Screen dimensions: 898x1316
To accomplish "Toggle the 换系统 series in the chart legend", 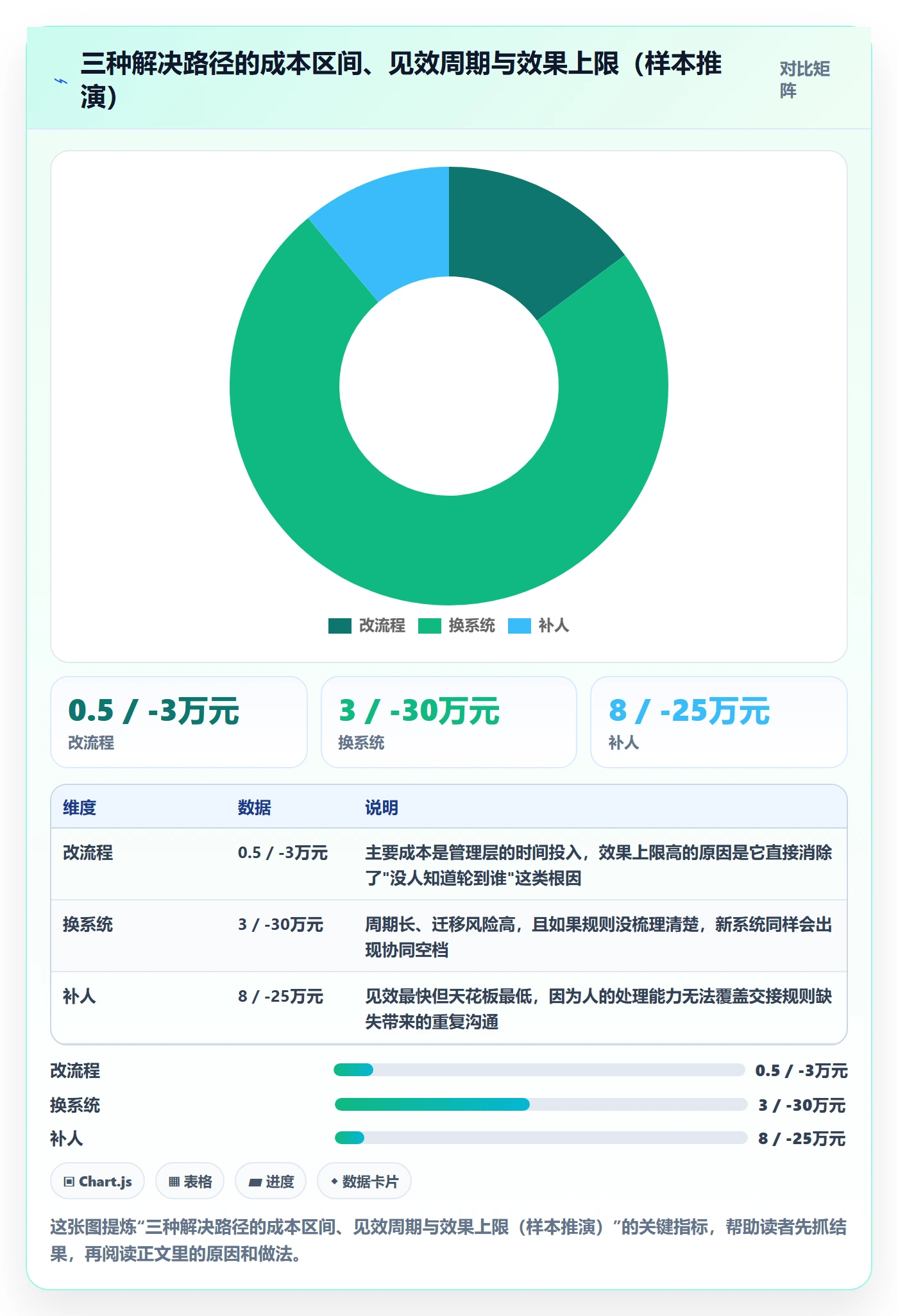I will coord(456,625).
